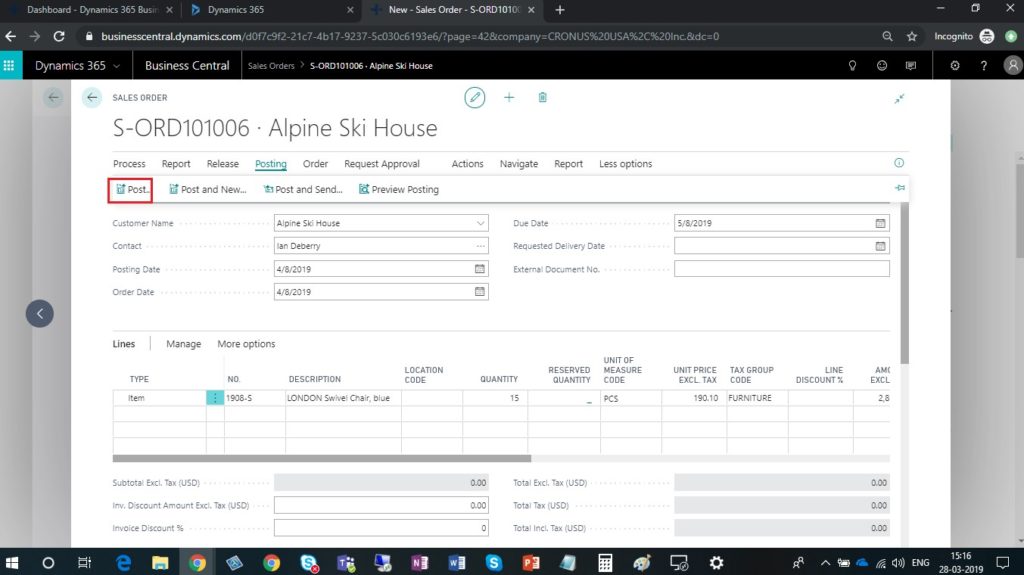Show the FactBox info icon
Screen dimensions: 1024x575
(899, 163)
